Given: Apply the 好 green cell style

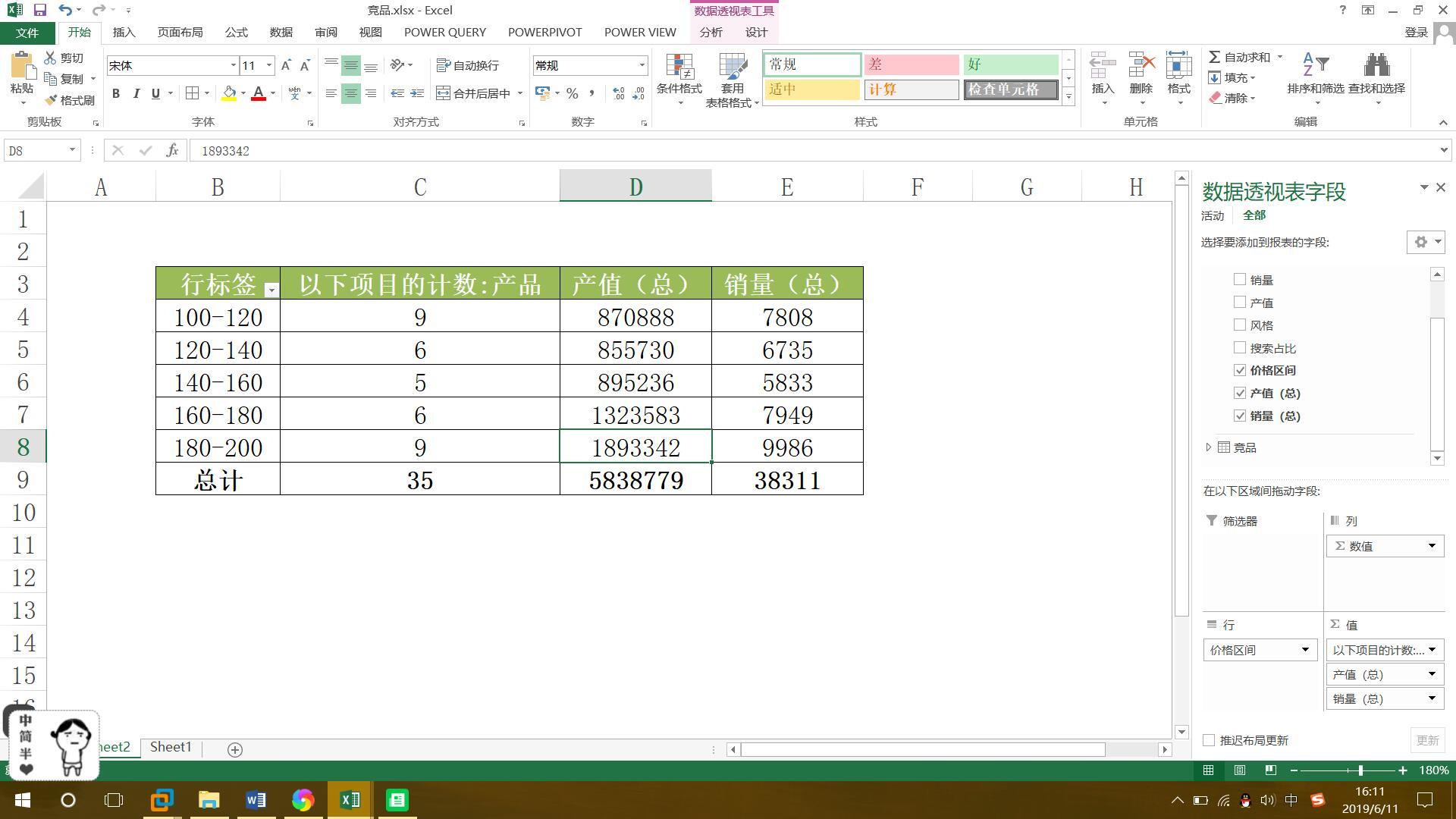Looking at the screenshot, I should [x=1009, y=64].
